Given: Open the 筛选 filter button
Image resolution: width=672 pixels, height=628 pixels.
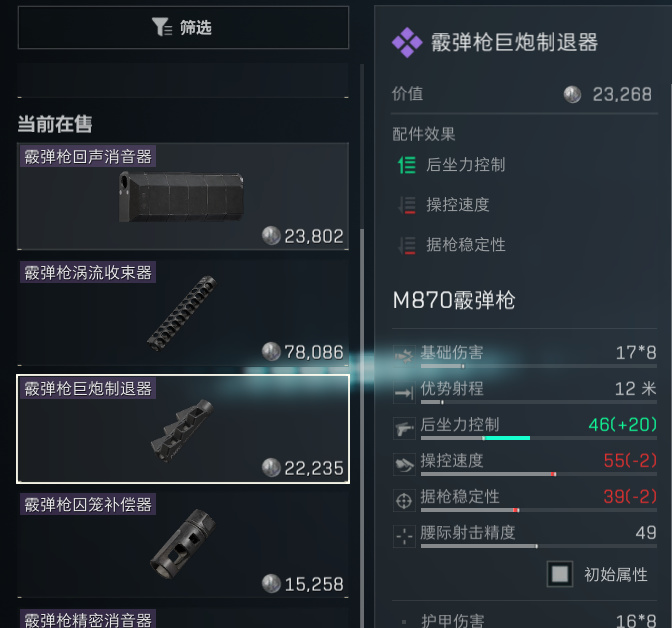Looking at the screenshot, I should [x=183, y=27].
